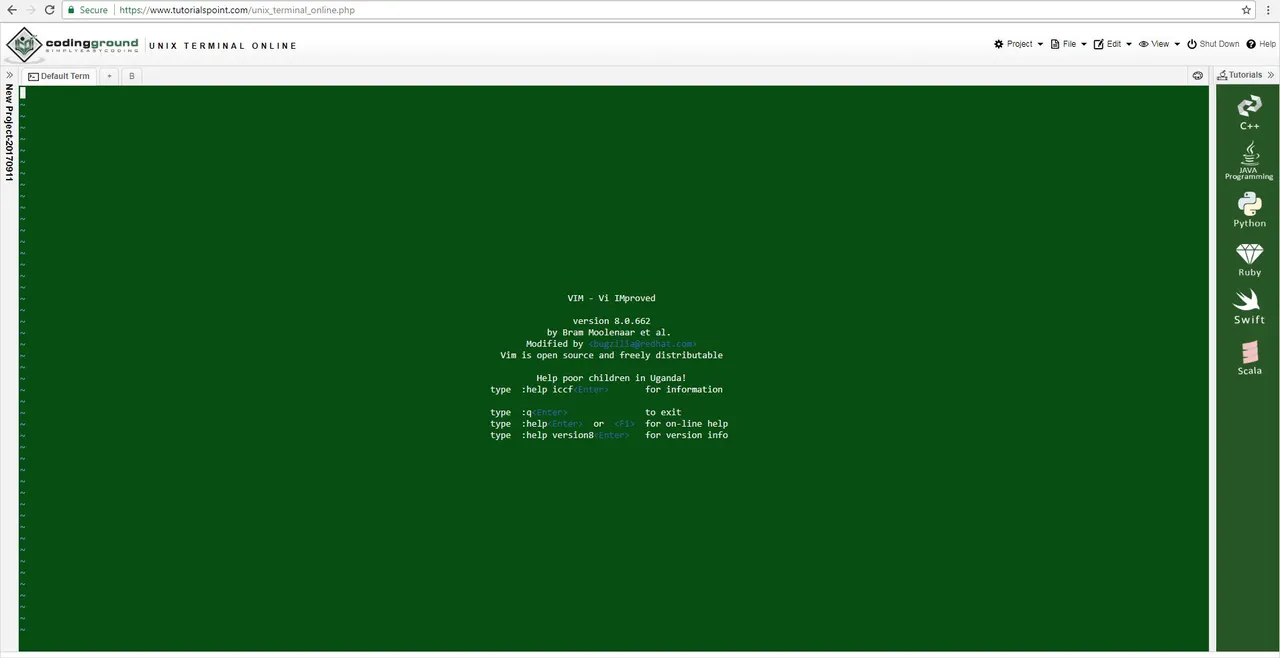
Task: Click the Coding Ground logo
Action: point(71,44)
